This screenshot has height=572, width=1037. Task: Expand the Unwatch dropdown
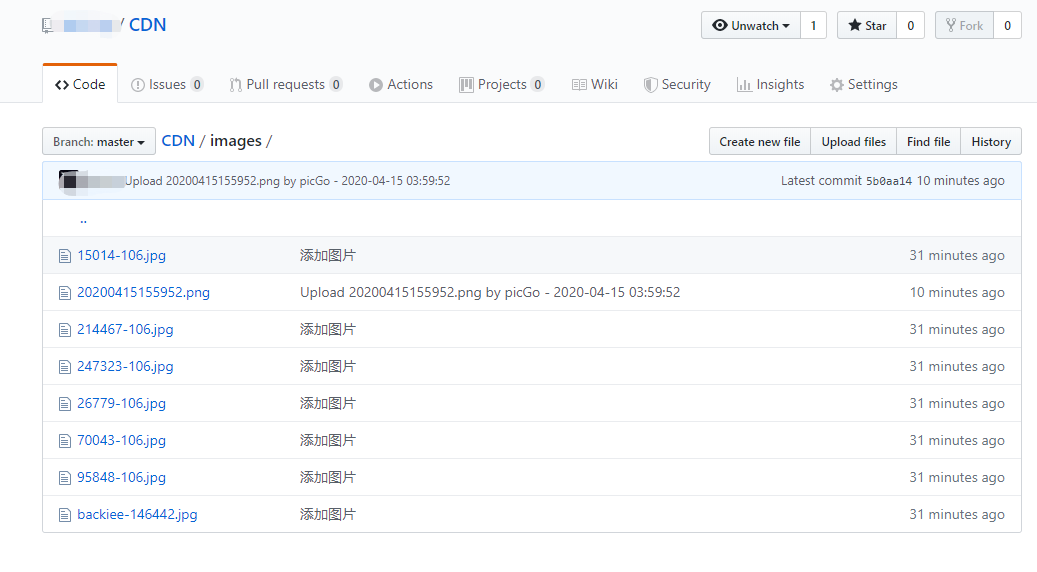tap(751, 26)
